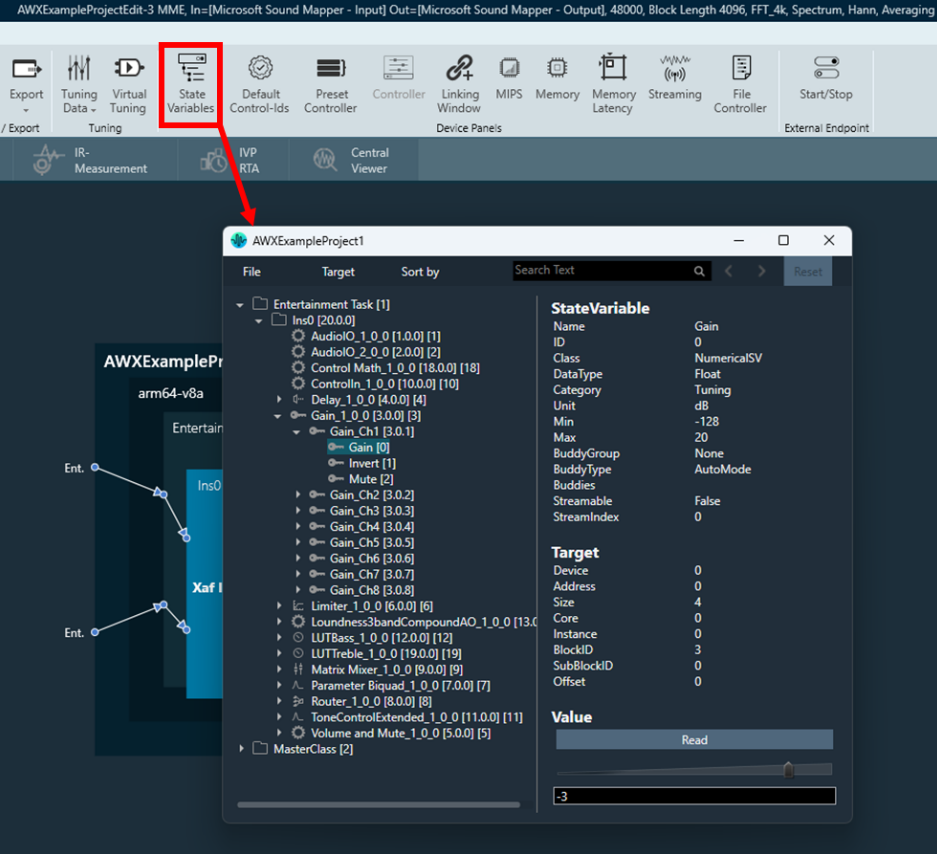
Task: Maximize the AWXExampleProject1 window
Action: (x=783, y=240)
